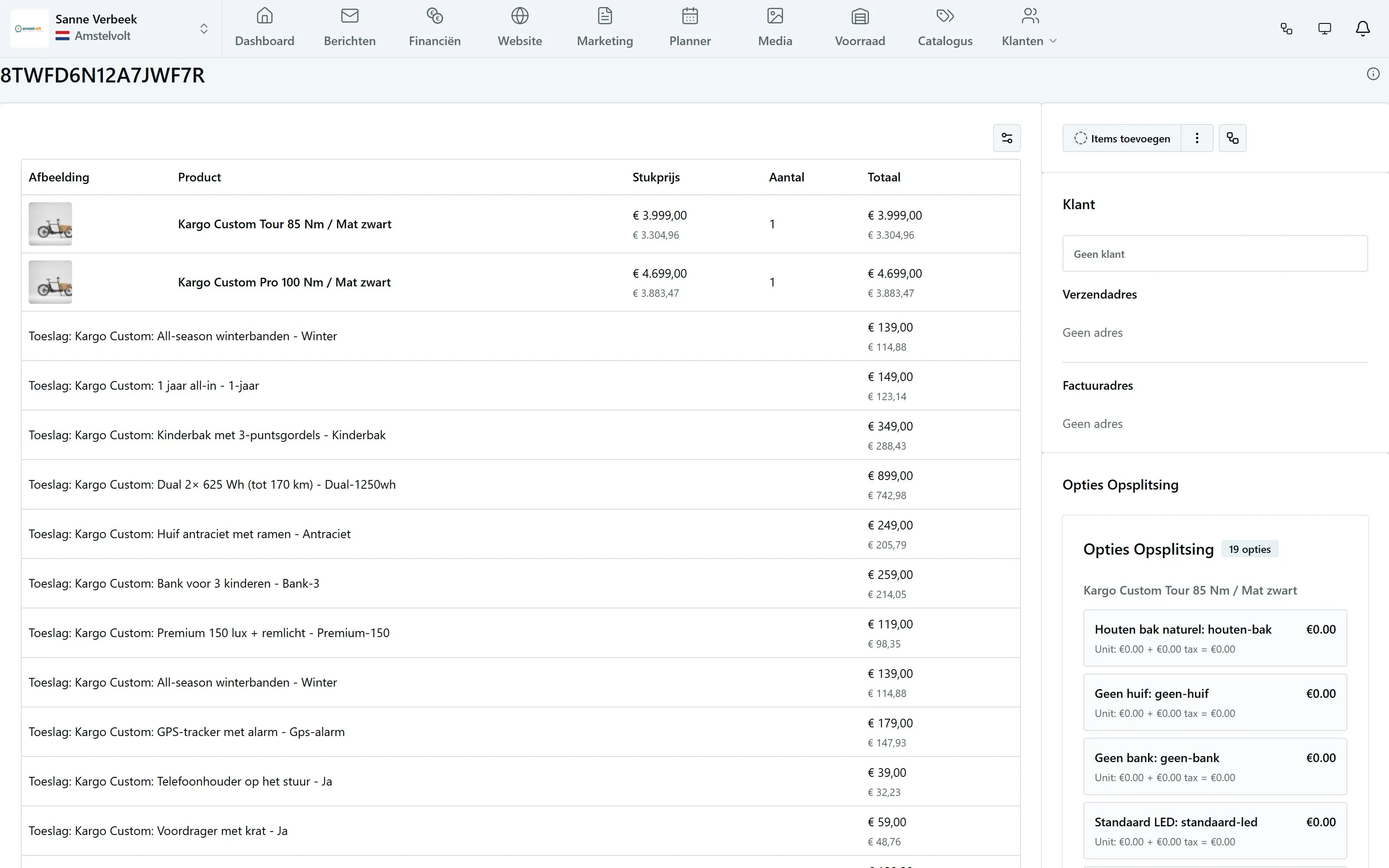1389x868 pixels.
Task: Click Voordrager met krat toeslag row
Action: tap(520, 831)
